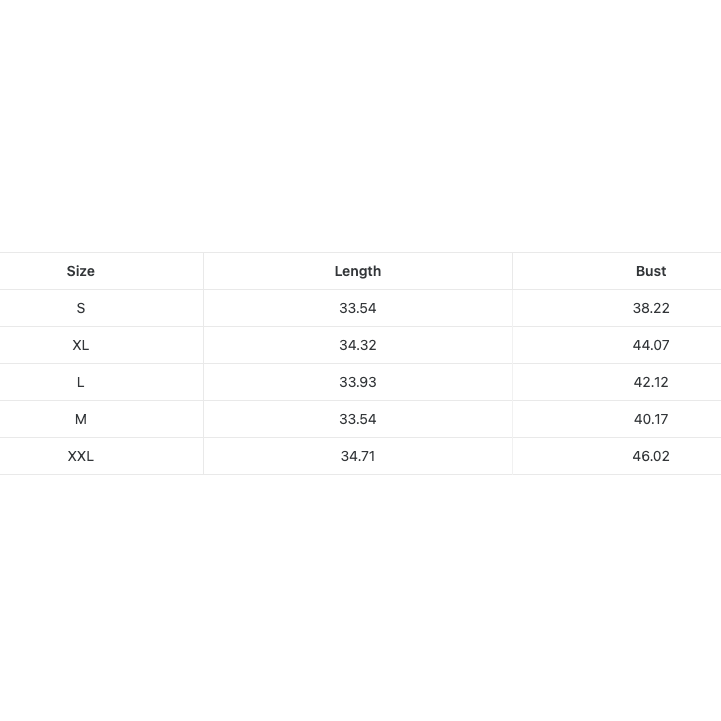Click the XL length value 34.32
This screenshot has height=721, width=721.
(358, 345)
